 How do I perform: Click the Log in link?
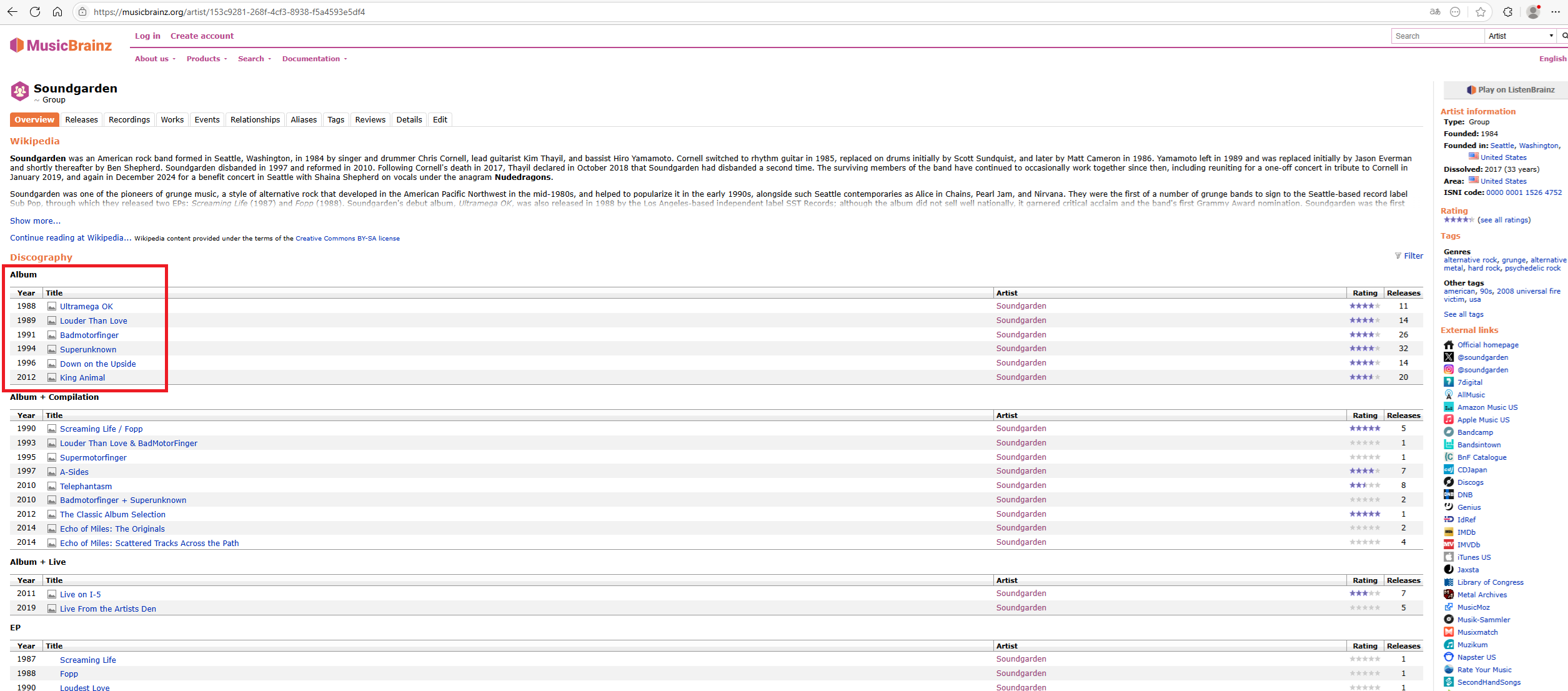point(147,36)
